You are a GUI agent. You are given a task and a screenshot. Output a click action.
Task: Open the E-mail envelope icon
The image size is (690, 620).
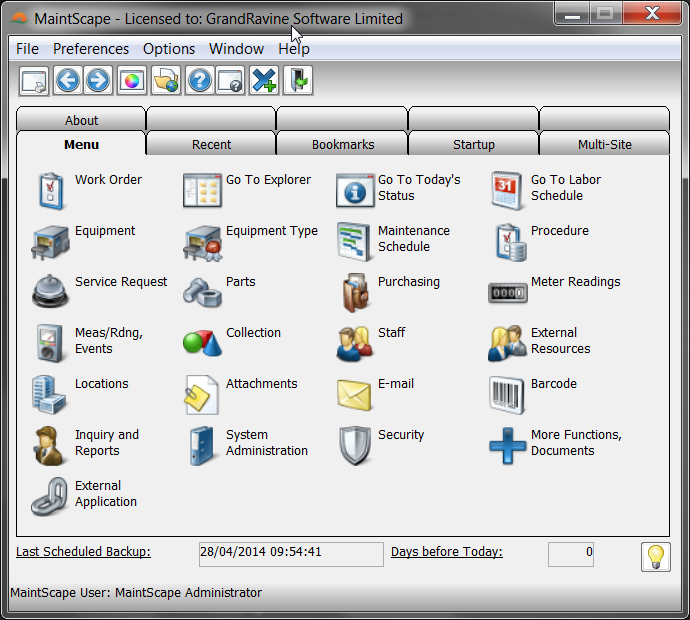click(354, 395)
